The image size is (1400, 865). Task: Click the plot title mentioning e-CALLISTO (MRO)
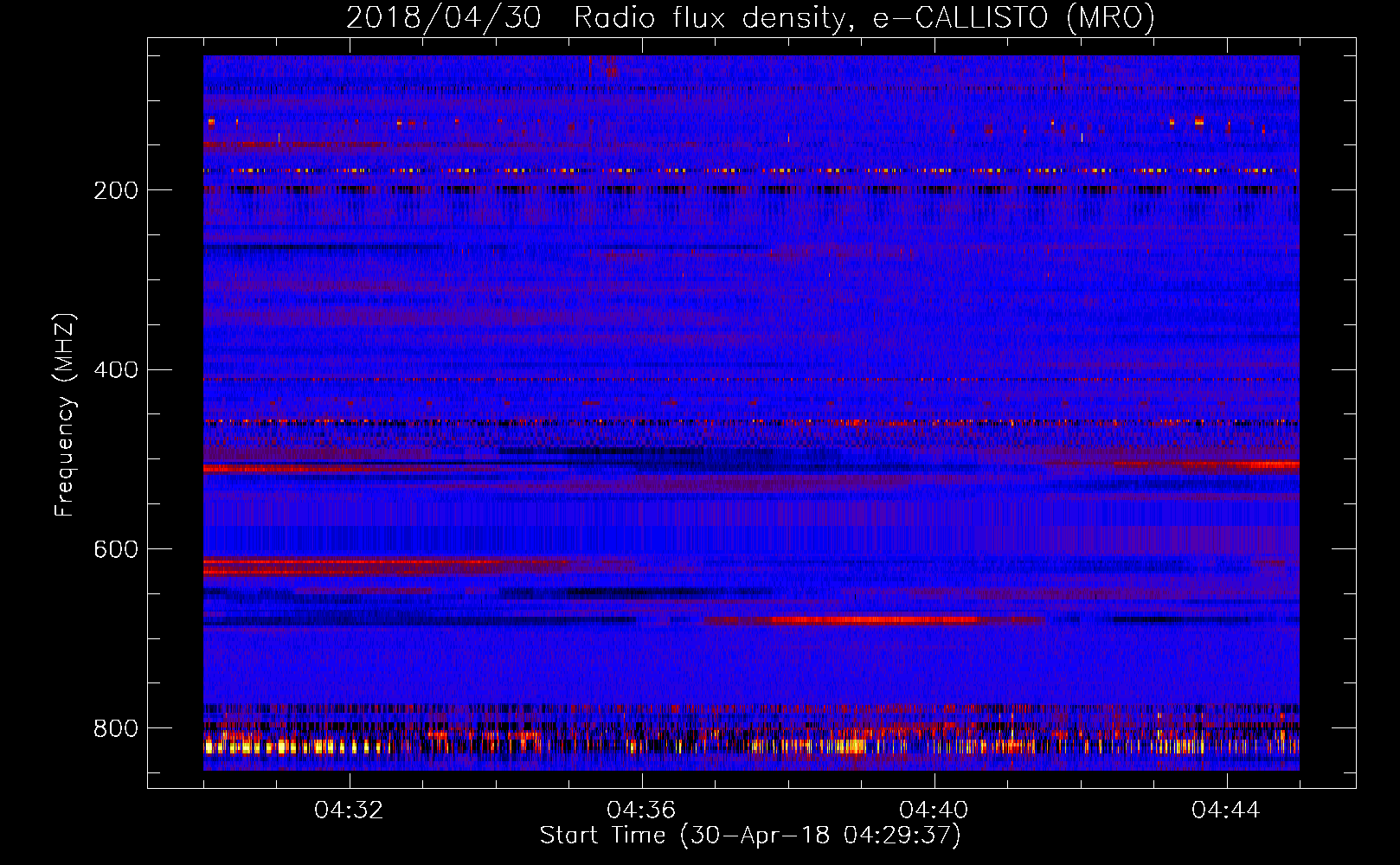pos(750,17)
